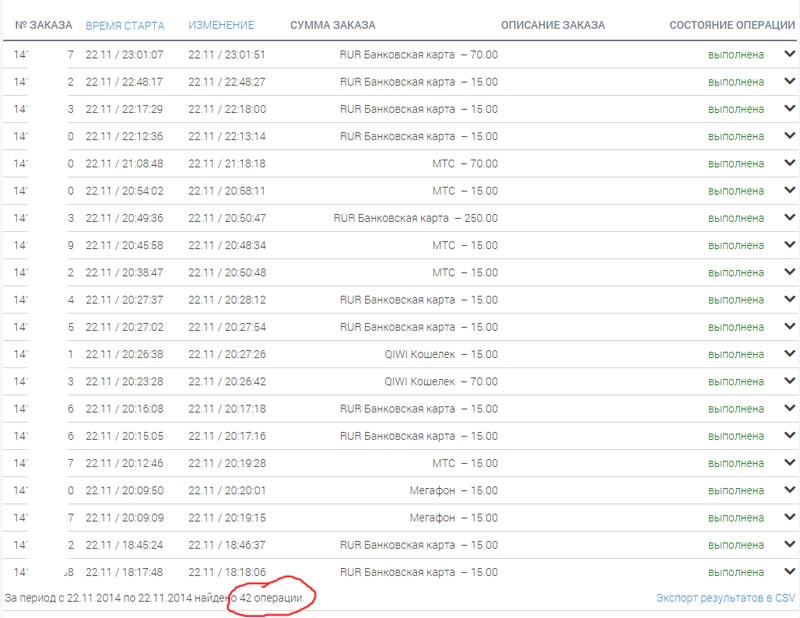Click the start time 22.11 / 18:45:24
The height and width of the screenshot is (618, 800).
coord(124,545)
